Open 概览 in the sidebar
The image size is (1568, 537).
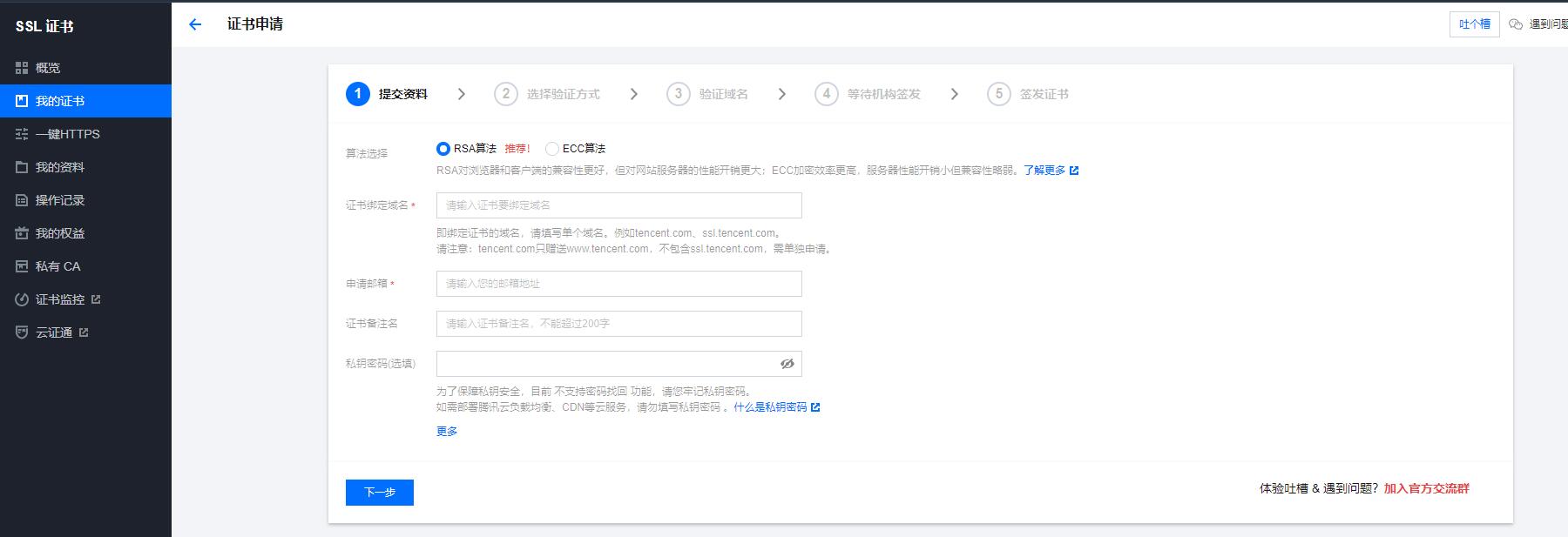point(85,68)
